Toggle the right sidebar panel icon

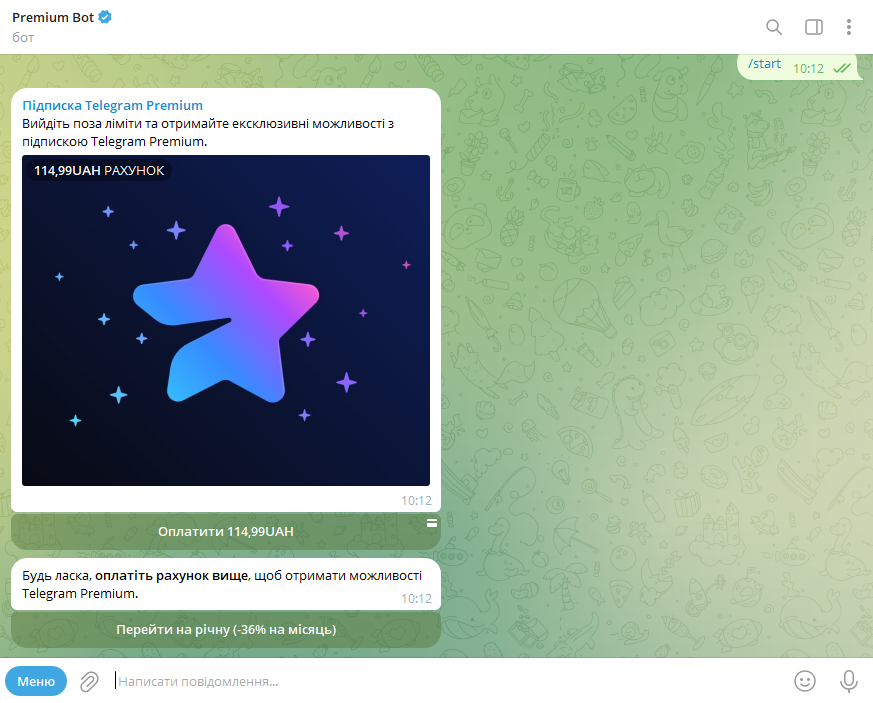tap(813, 27)
